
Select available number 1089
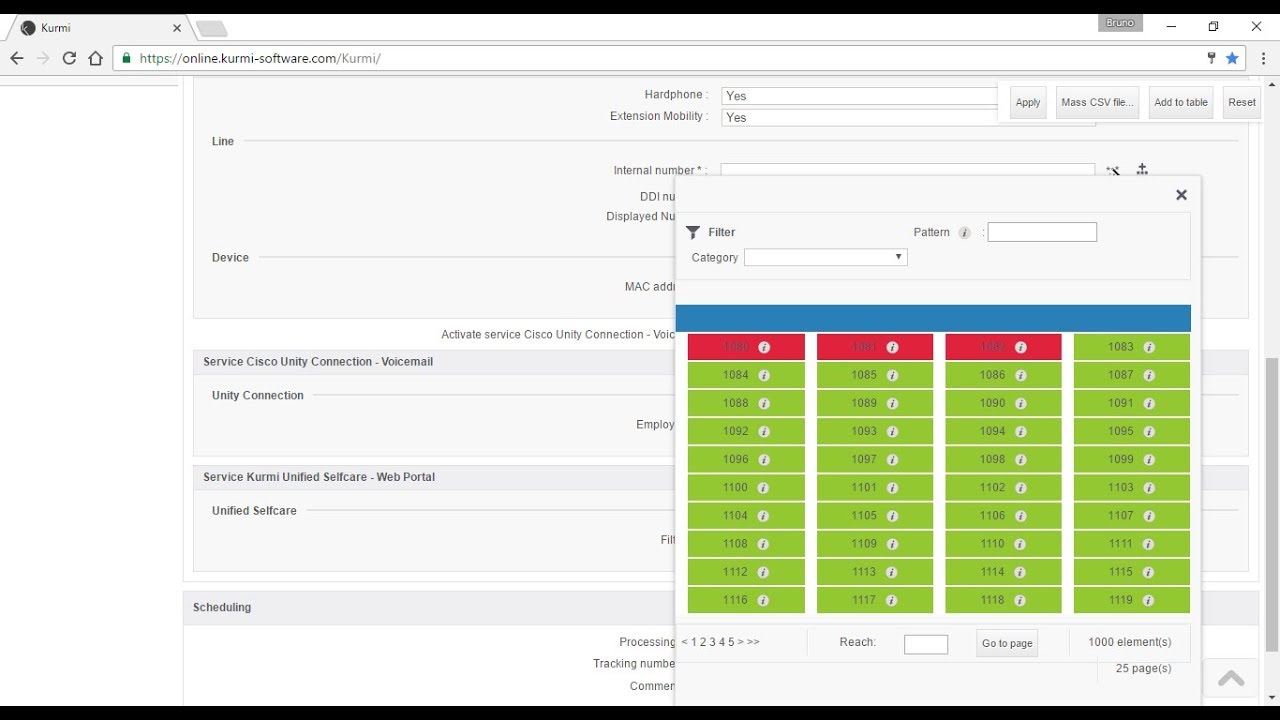click(x=875, y=403)
